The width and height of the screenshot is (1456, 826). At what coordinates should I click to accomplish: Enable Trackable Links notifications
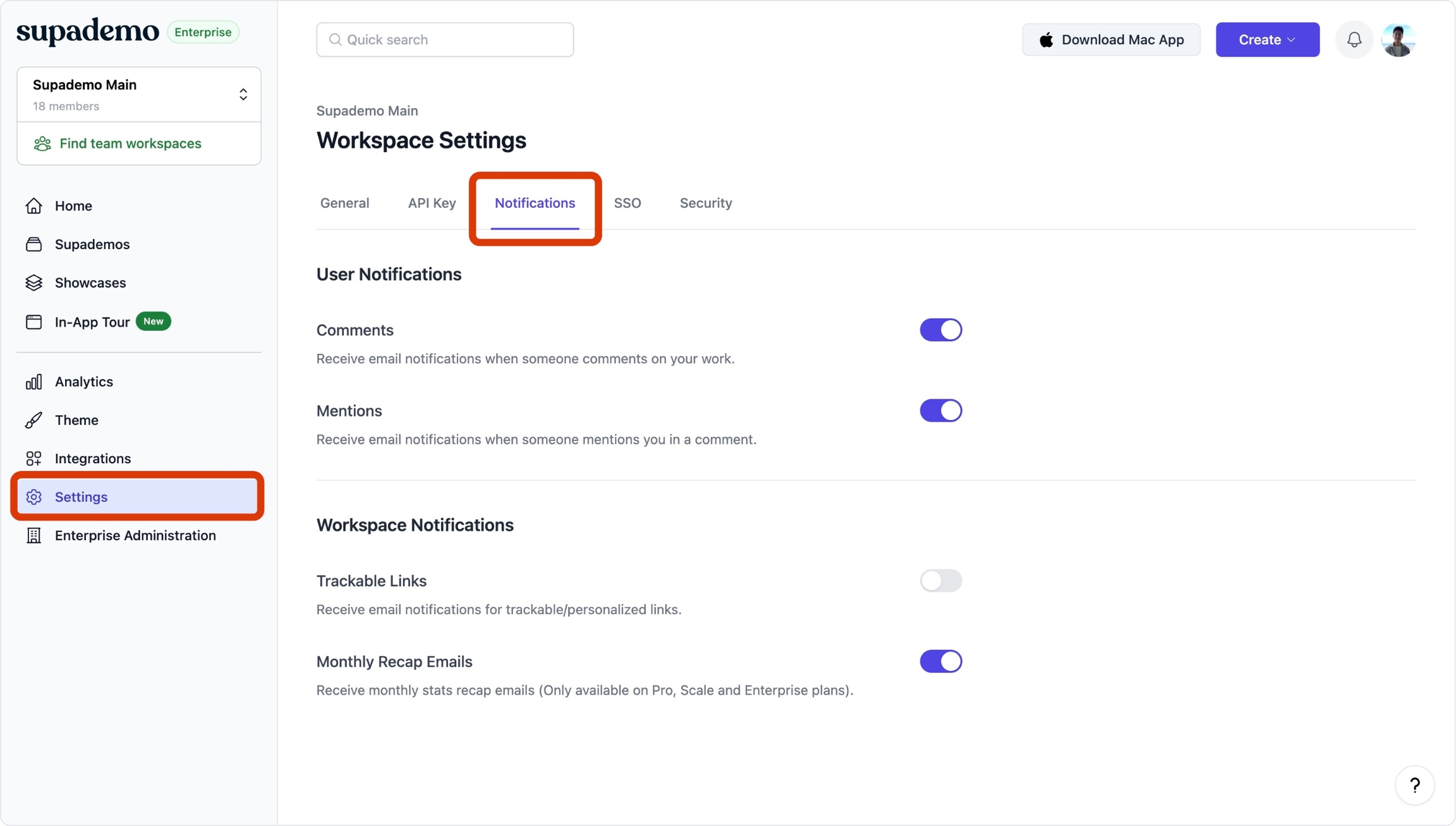point(940,581)
